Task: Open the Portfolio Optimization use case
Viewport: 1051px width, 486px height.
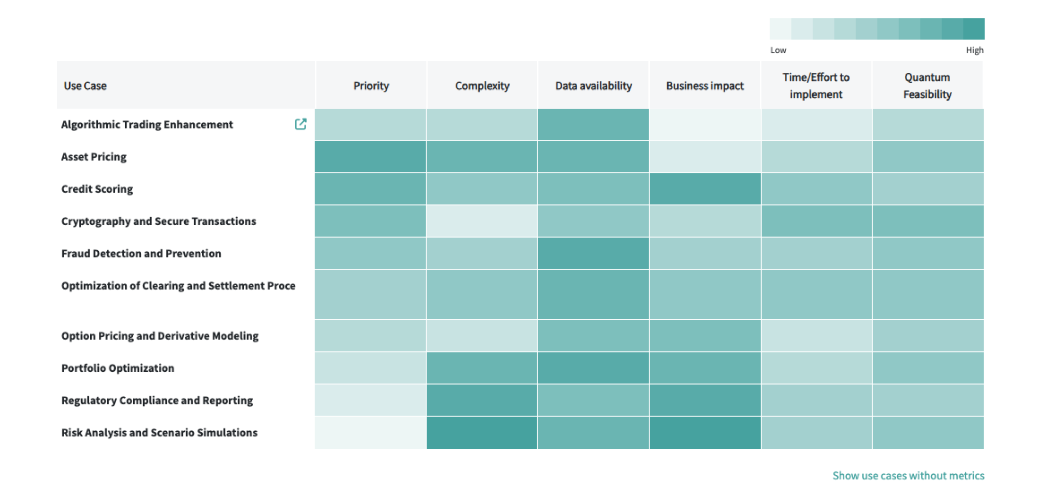Action: tap(118, 368)
